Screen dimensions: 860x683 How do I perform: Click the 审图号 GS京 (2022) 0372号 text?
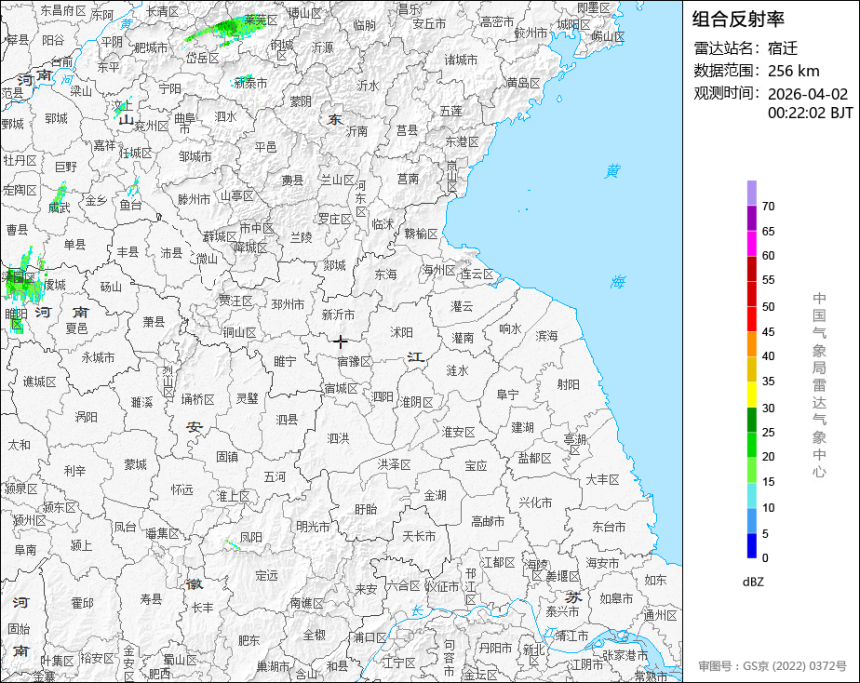coord(778,666)
